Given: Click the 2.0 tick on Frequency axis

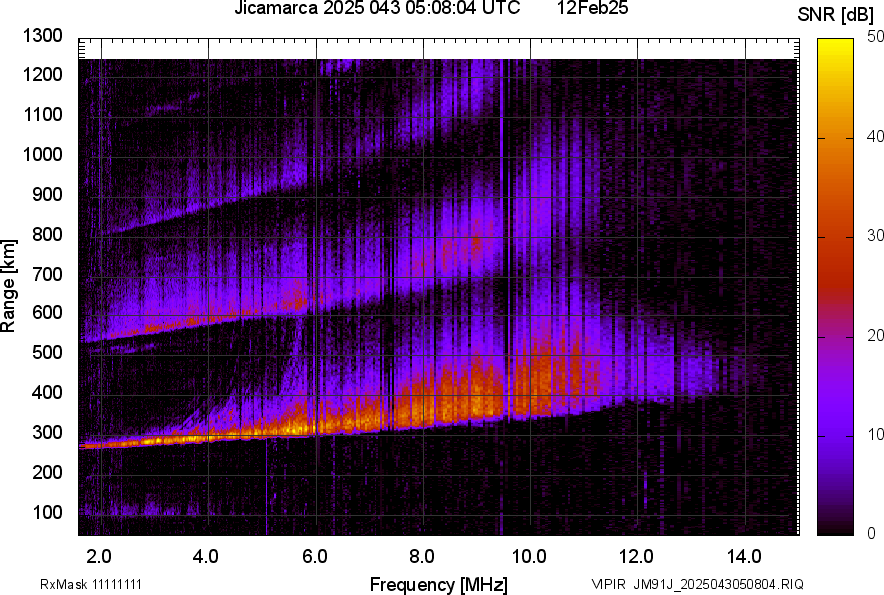Looking at the screenshot, I should coord(100,556).
